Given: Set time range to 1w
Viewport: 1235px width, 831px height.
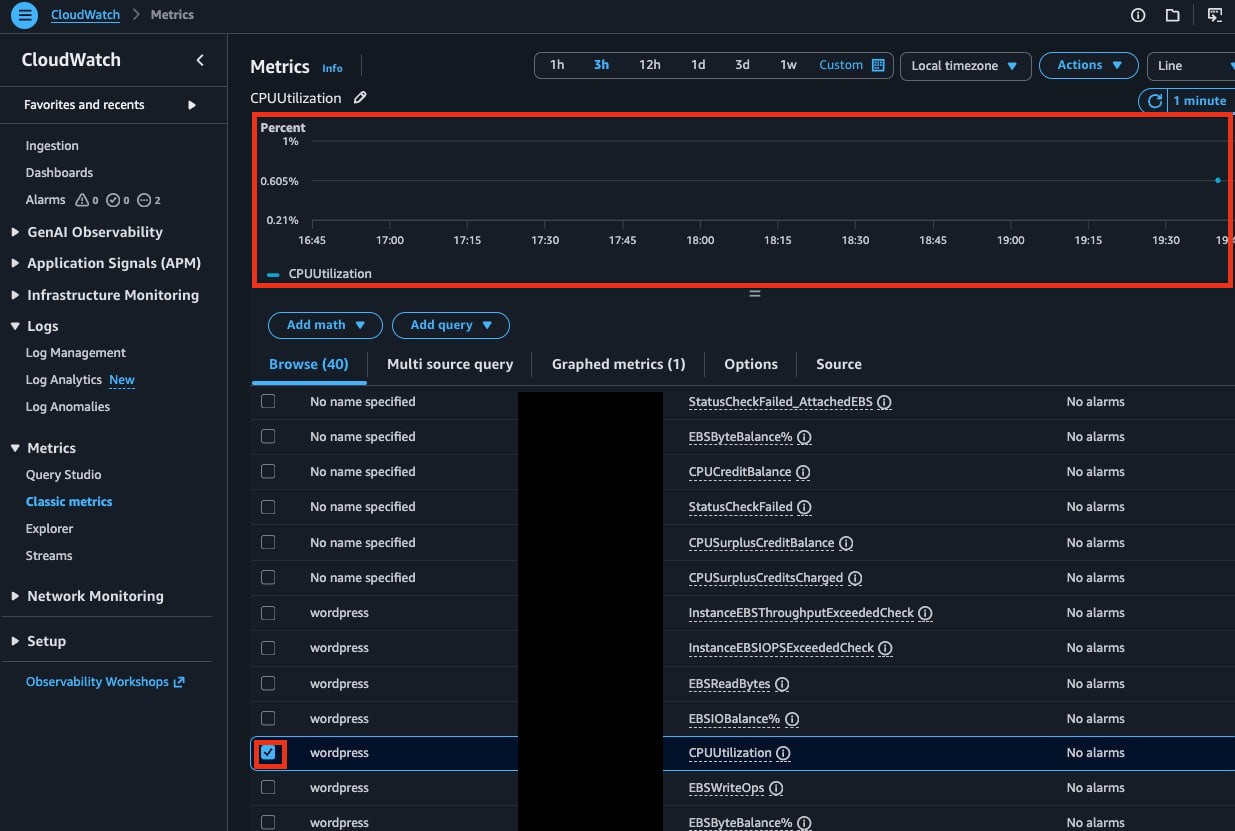Looking at the screenshot, I should 788,65.
